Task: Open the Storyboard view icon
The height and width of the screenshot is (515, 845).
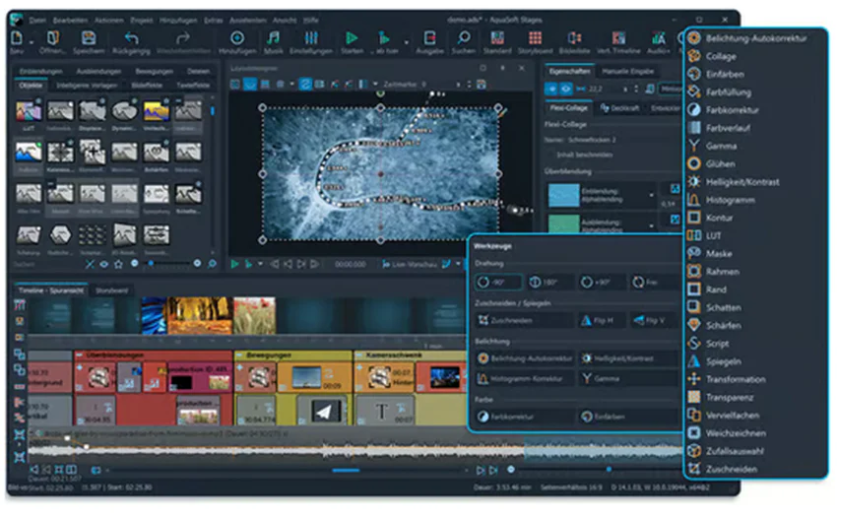Action: (x=536, y=38)
